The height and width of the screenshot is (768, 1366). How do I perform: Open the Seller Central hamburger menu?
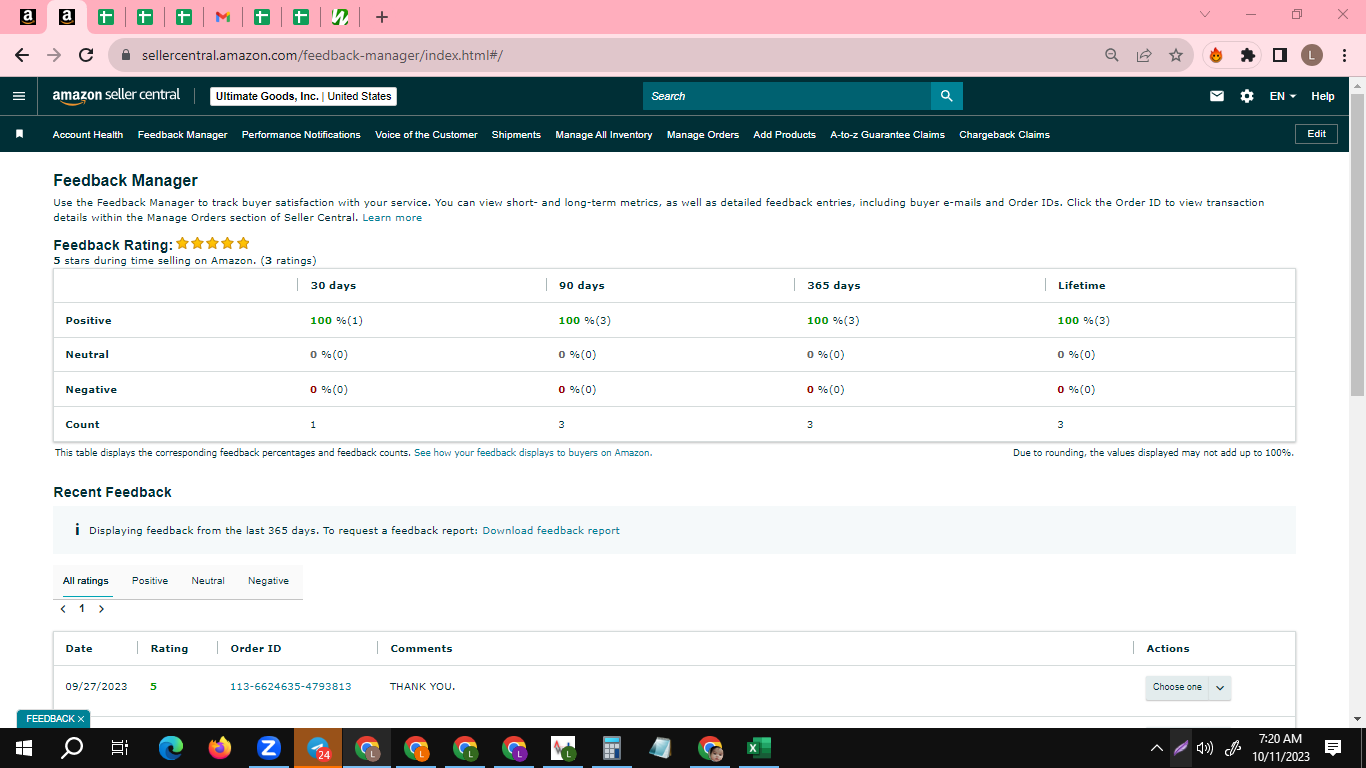tap(19, 96)
